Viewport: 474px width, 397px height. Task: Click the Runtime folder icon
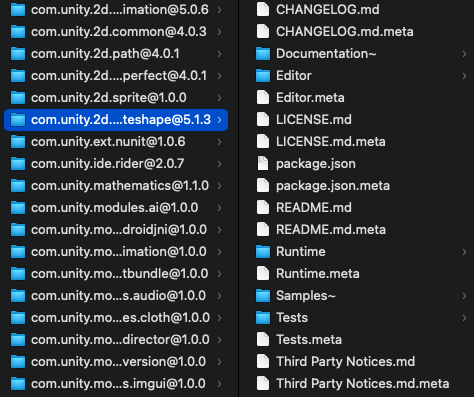click(263, 252)
